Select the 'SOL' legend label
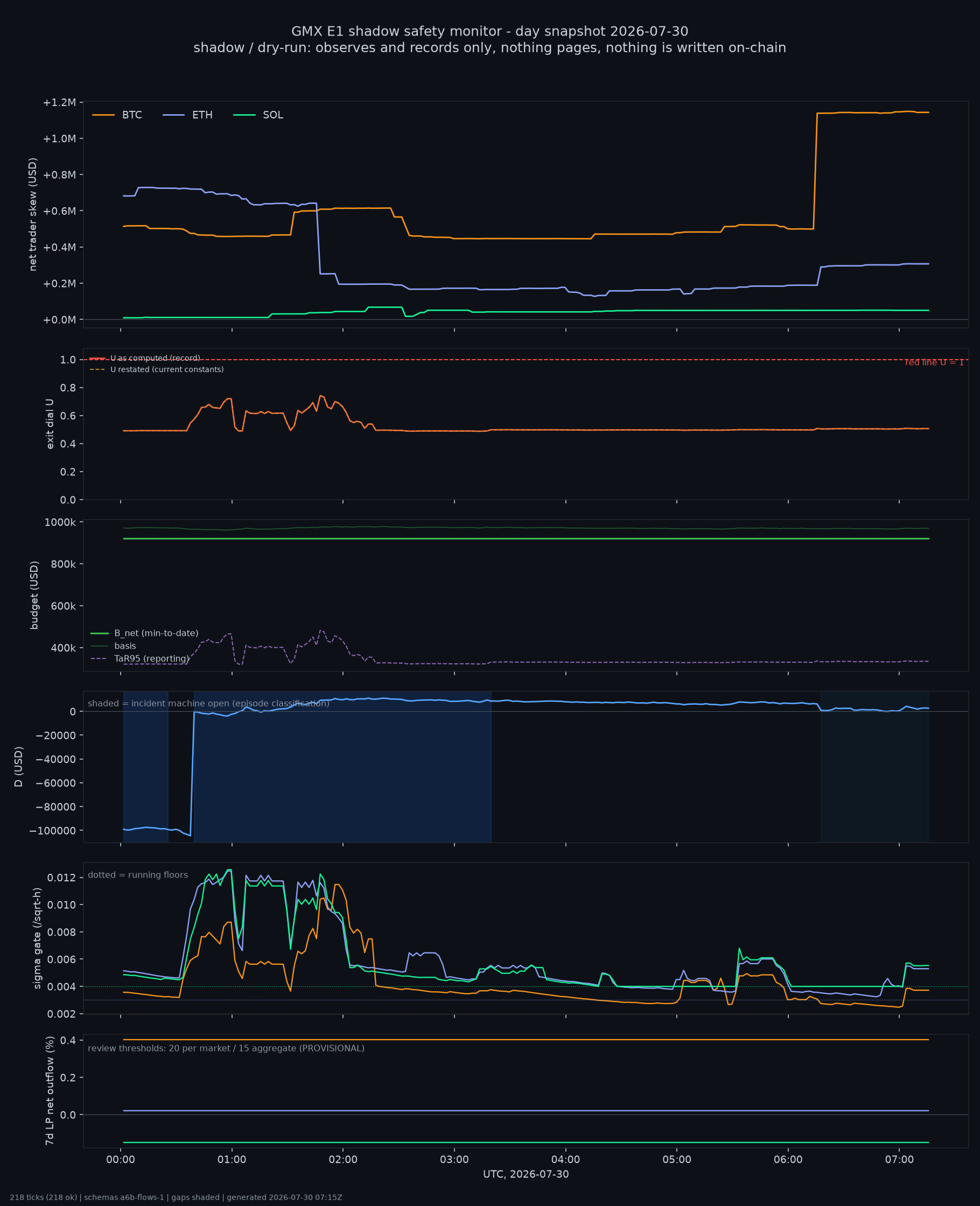The height and width of the screenshot is (1206, 980). pyautogui.click(x=273, y=115)
